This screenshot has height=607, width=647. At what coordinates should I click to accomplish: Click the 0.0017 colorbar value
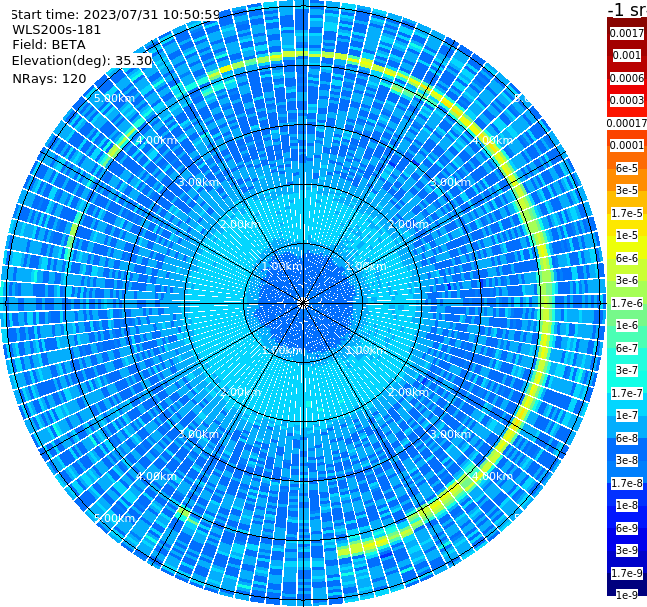point(627,33)
